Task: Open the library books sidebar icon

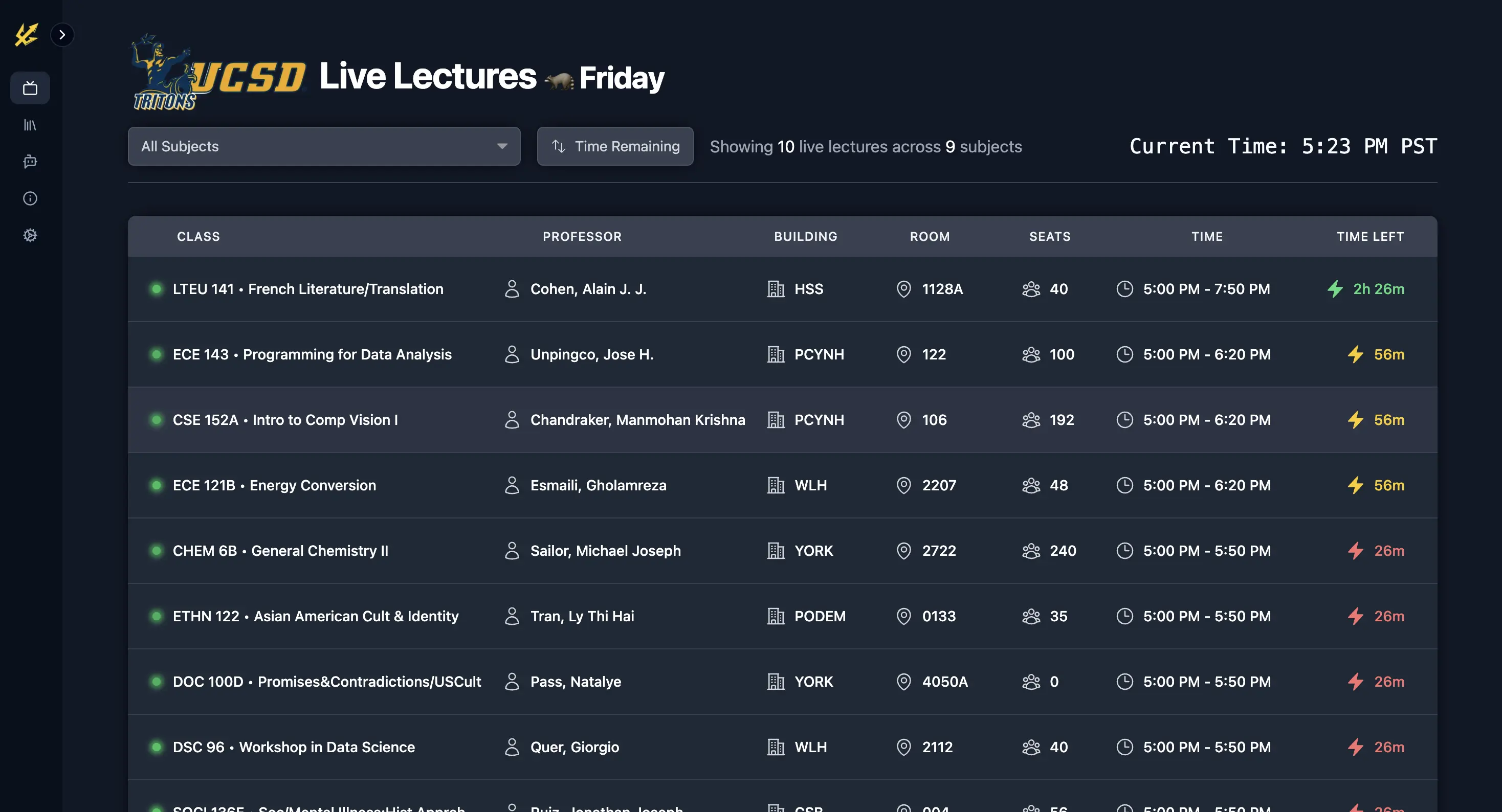Action: [x=30, y=125]
